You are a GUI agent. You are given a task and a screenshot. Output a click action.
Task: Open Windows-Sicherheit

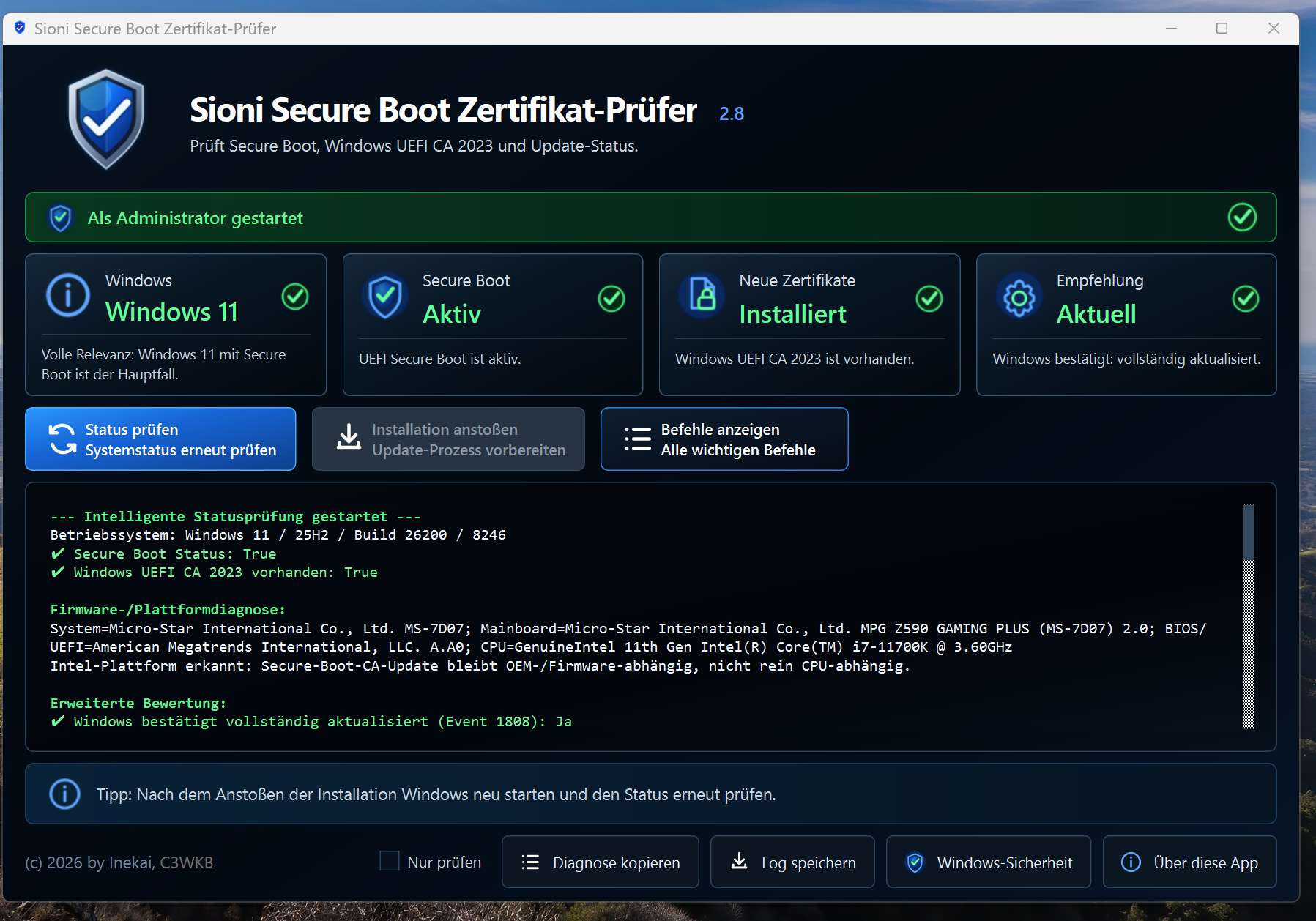click(x=988, y=862)
